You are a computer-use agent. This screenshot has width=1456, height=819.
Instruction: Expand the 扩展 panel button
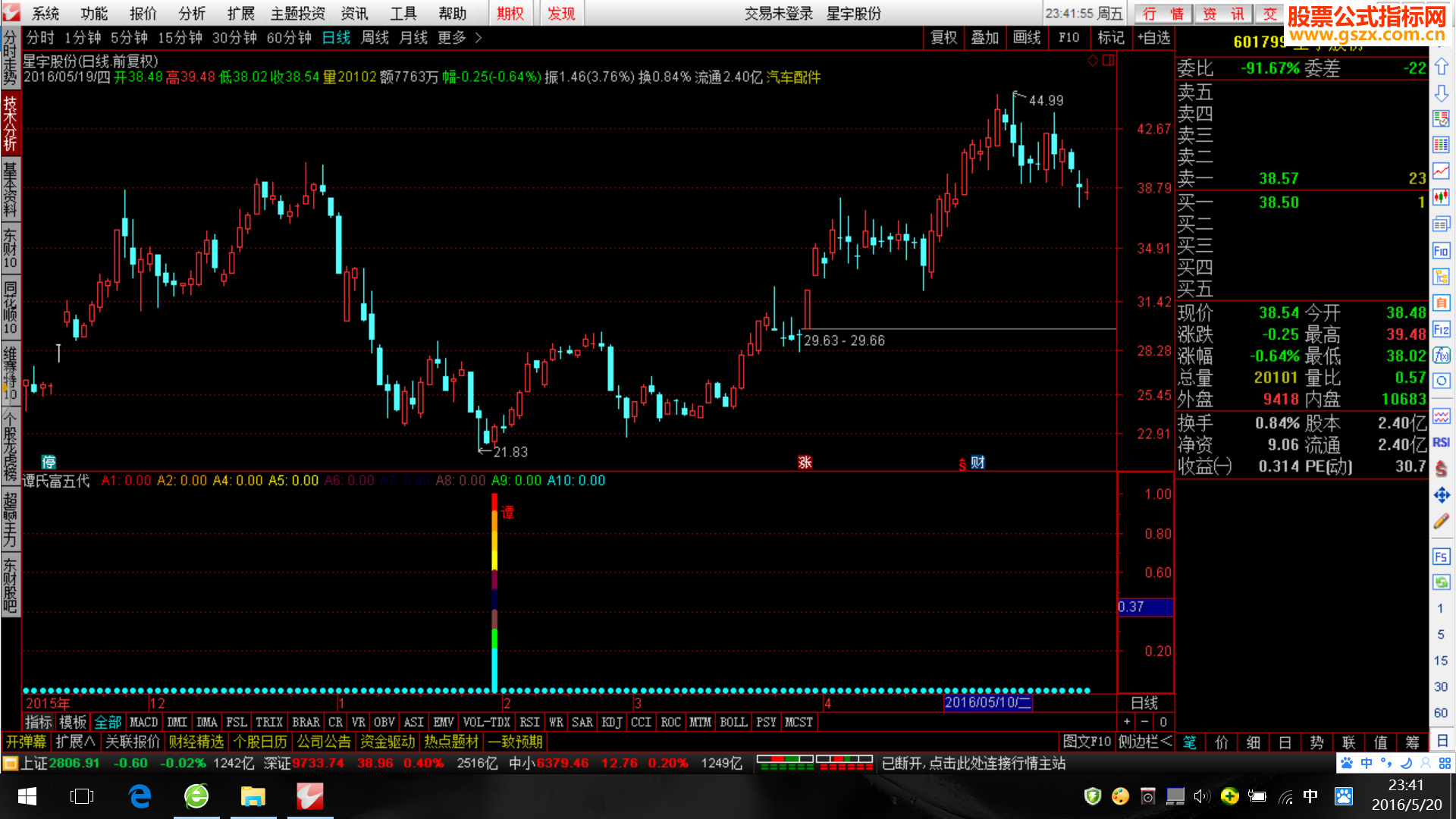(x=75, y=742)
